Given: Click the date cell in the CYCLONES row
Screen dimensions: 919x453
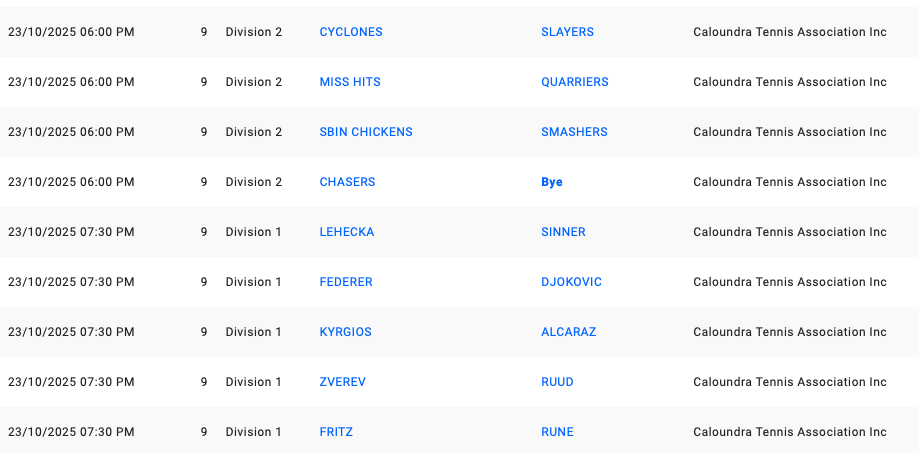Looking at the screenshot, I should click(71, 32).
